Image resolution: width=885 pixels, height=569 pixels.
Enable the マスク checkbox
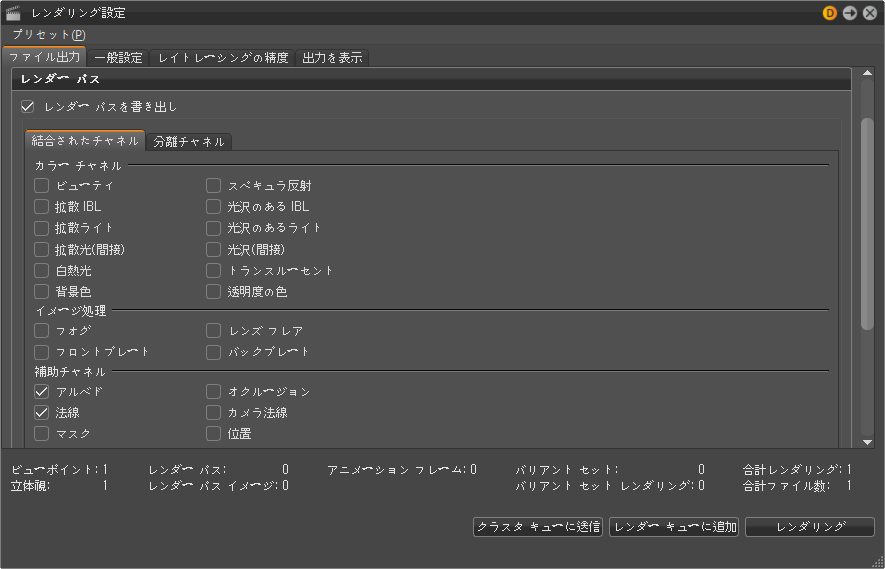pos(41,434)
